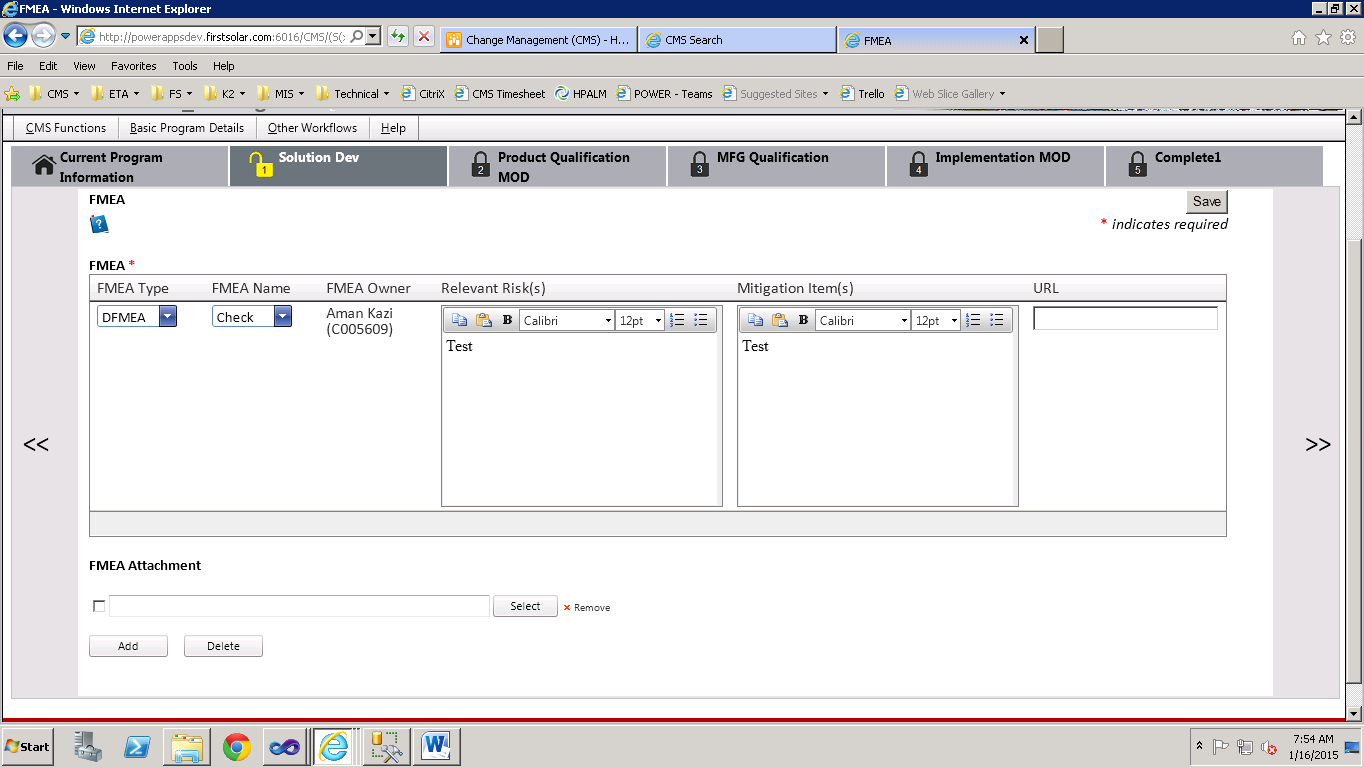1364x768 pixels.
Task: Click into the URL input field
Action: point(1125,318)
